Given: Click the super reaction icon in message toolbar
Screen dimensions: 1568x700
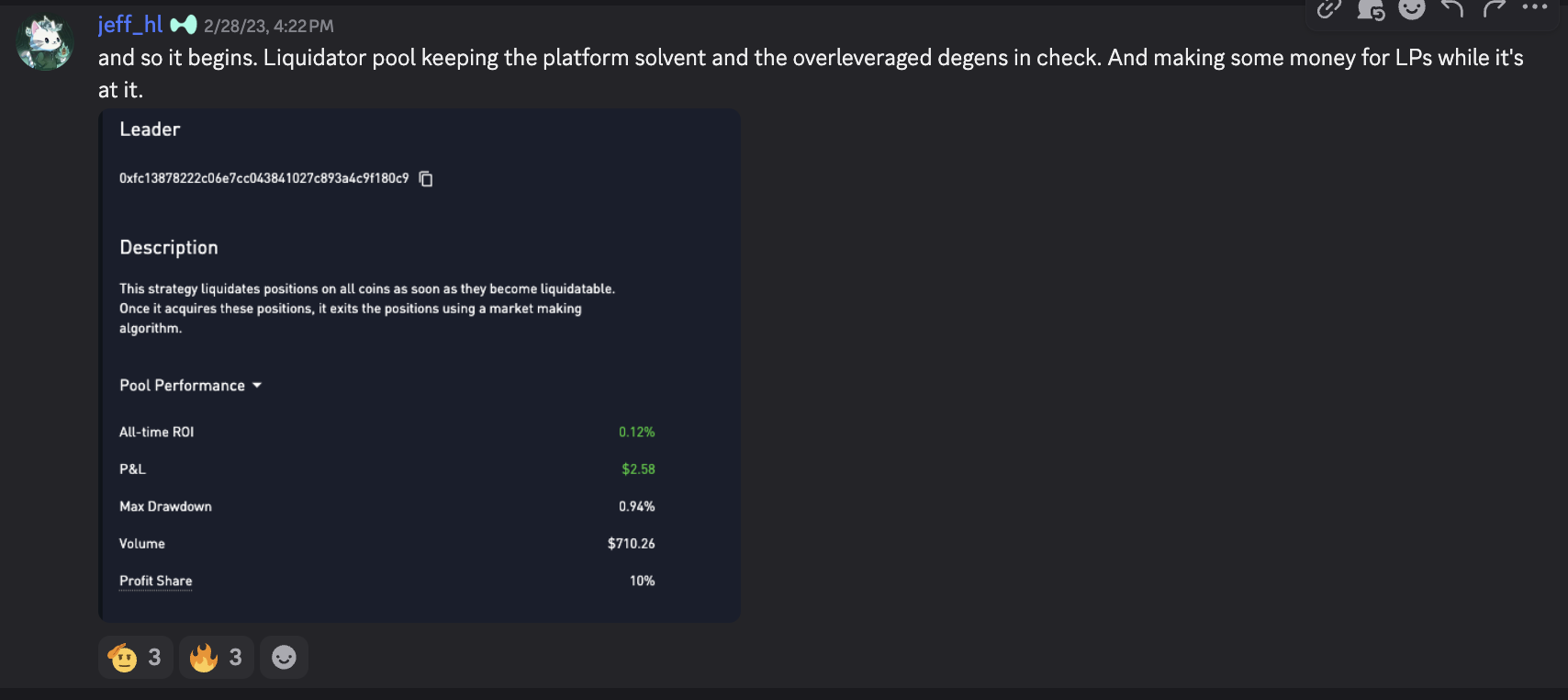Looking at the screenshot, I should [1371, 9].
